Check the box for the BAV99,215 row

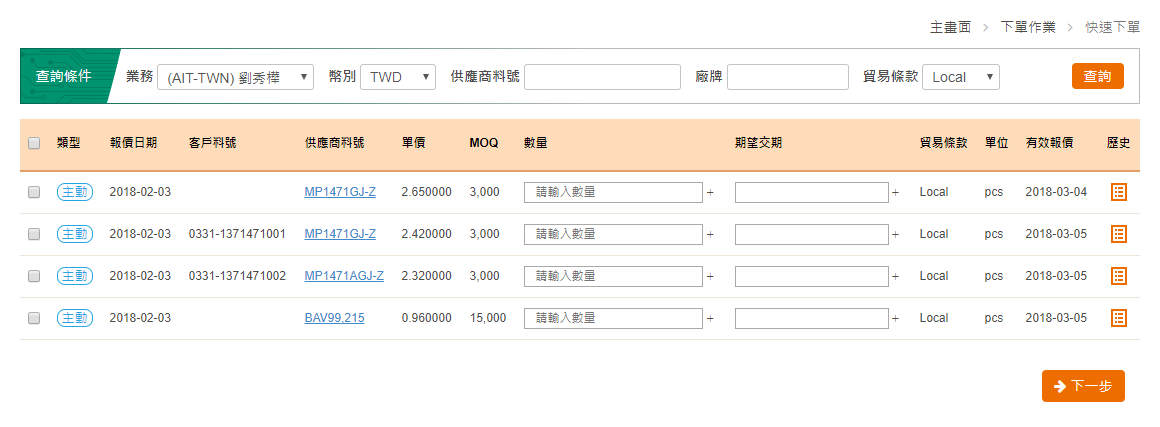pyautogui.click(x=34, y=318)
